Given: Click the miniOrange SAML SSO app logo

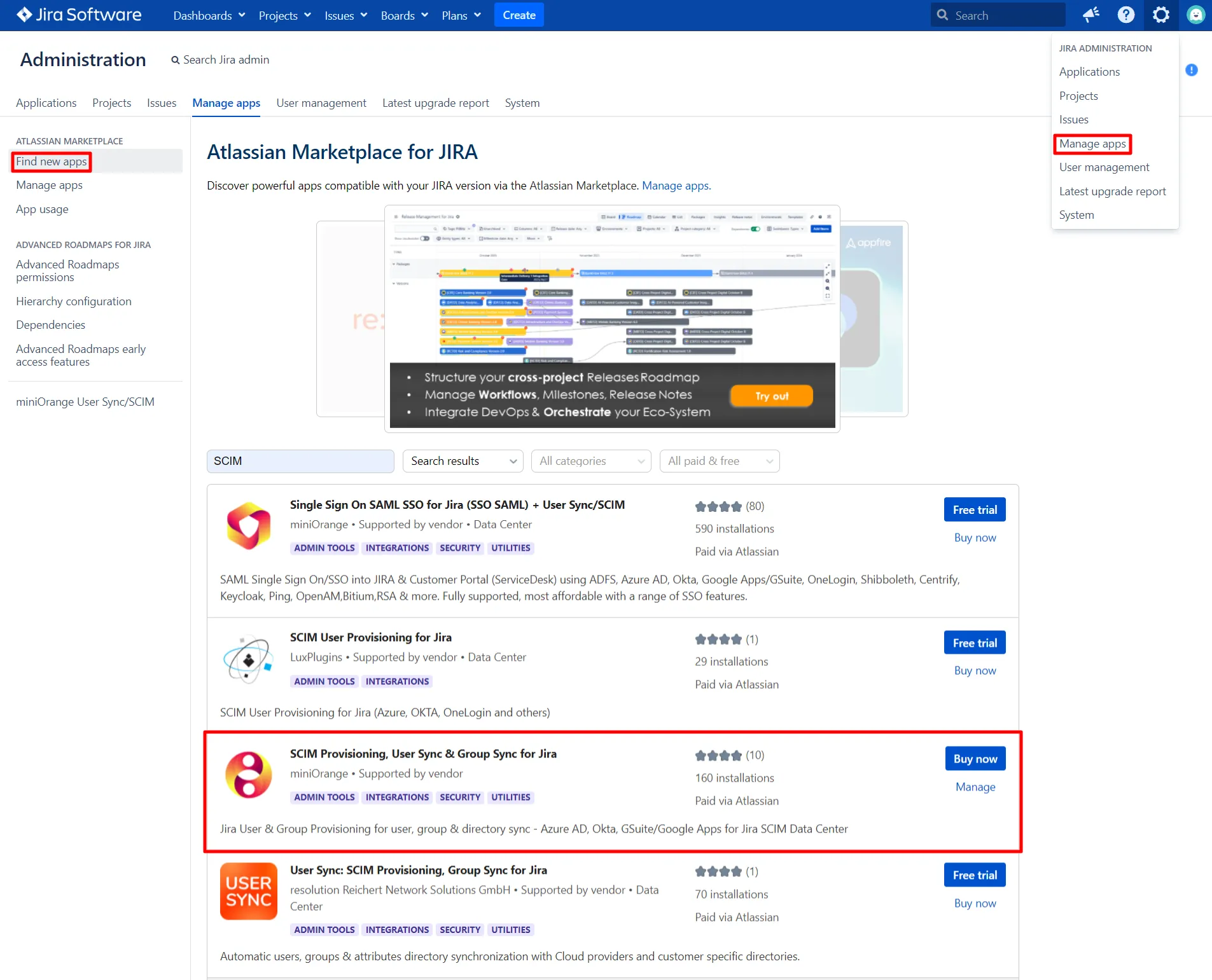Looking at the screenshot, I should click(x=249, y=525).
